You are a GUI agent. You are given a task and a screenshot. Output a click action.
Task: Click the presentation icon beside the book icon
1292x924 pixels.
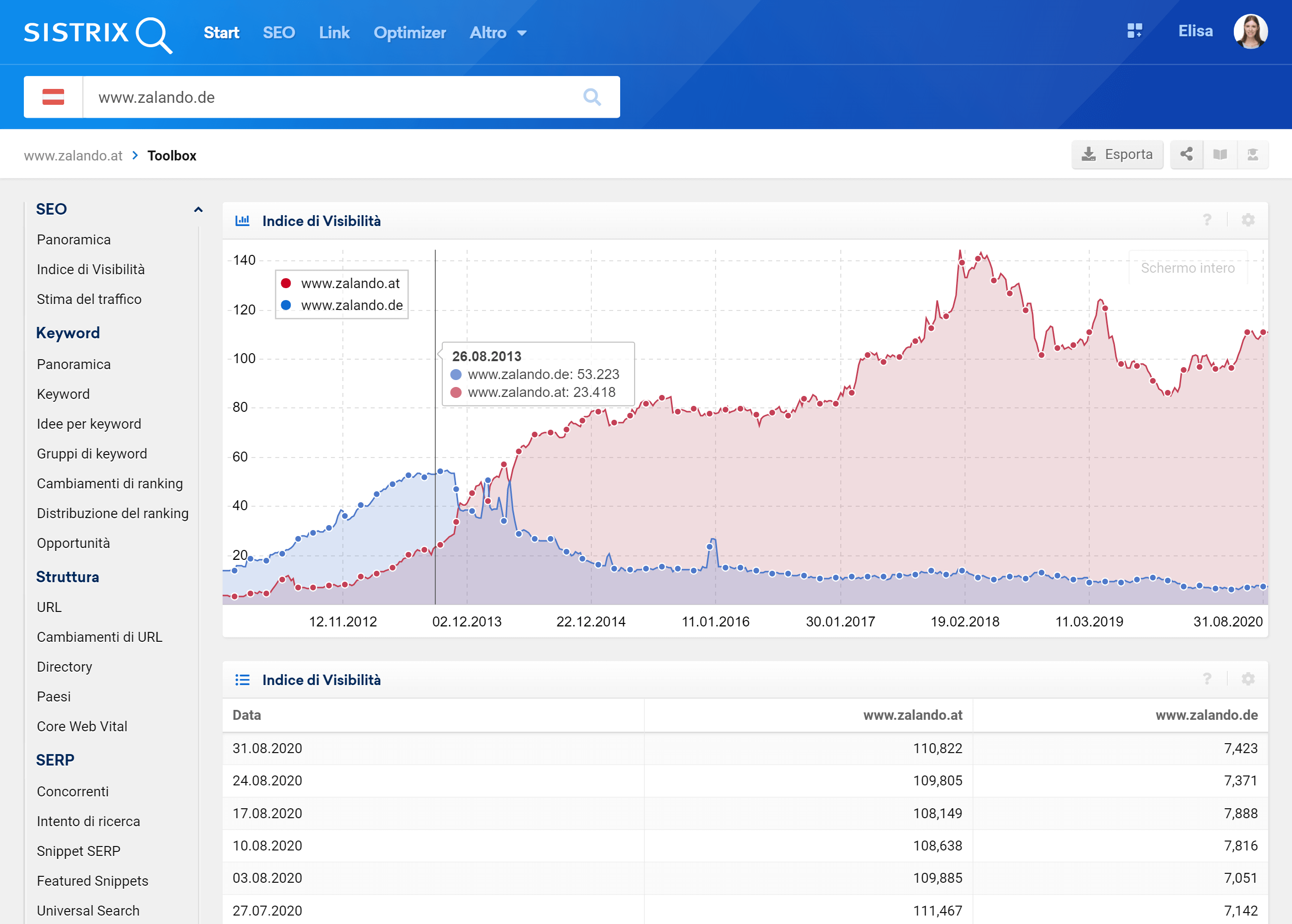click(x=1252, y=154)
